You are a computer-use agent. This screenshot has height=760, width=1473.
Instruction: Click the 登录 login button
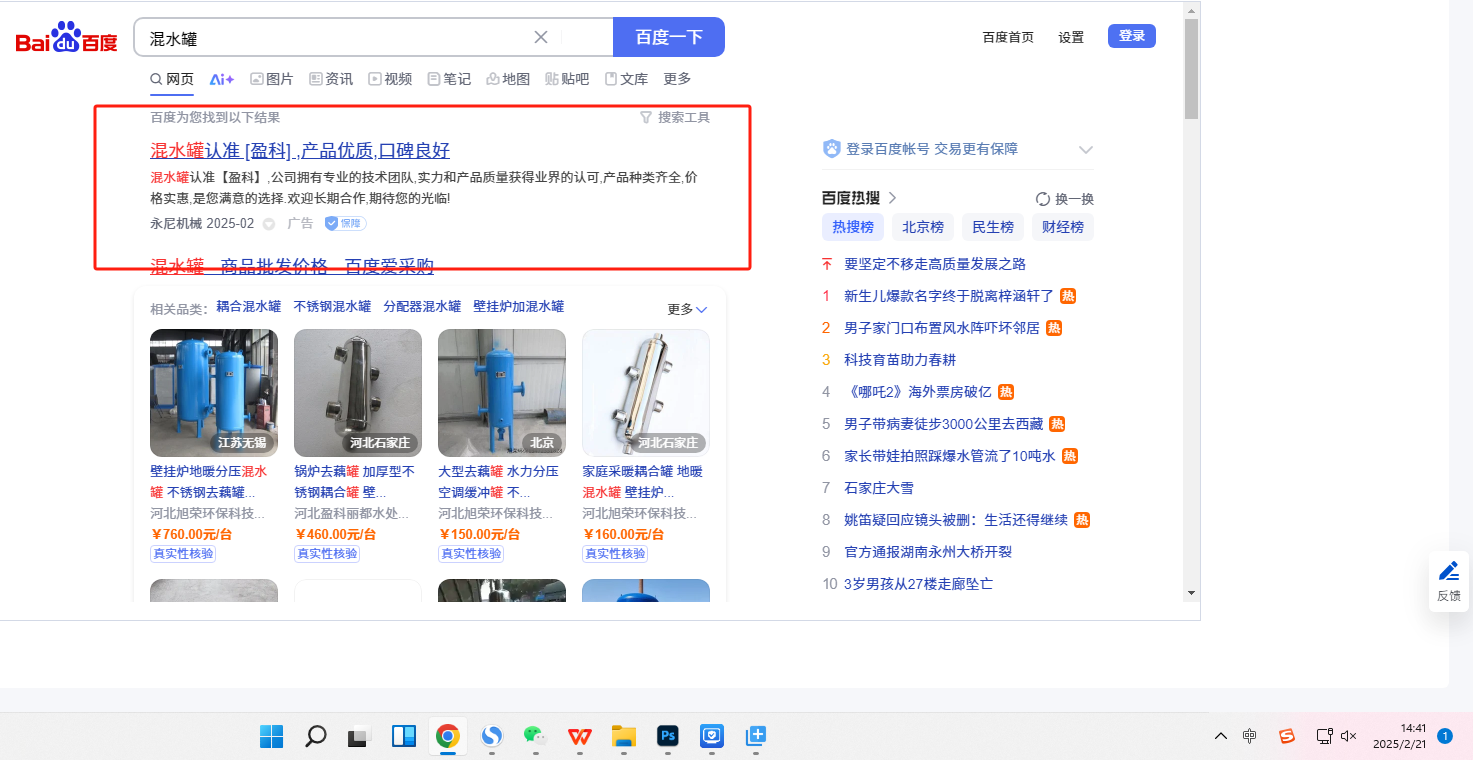coord(1132,36)
